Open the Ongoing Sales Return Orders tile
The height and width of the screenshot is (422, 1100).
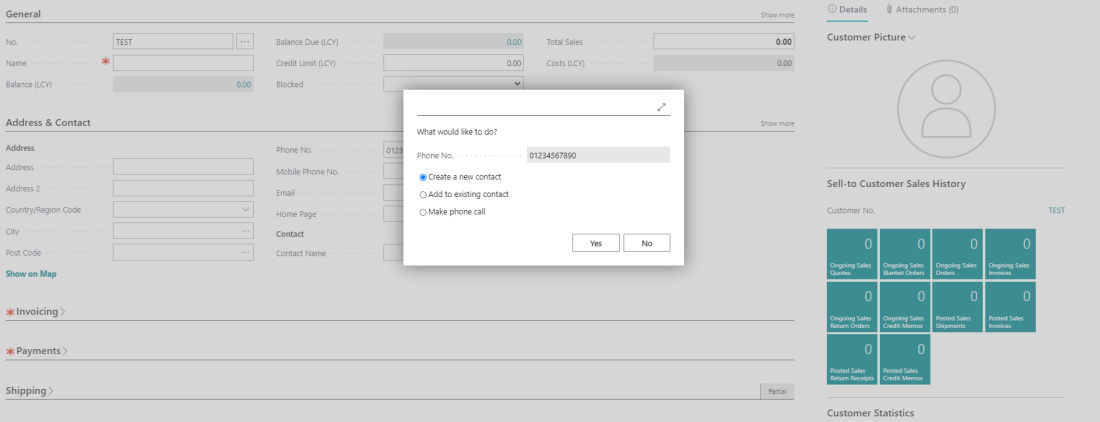(852, 306)
